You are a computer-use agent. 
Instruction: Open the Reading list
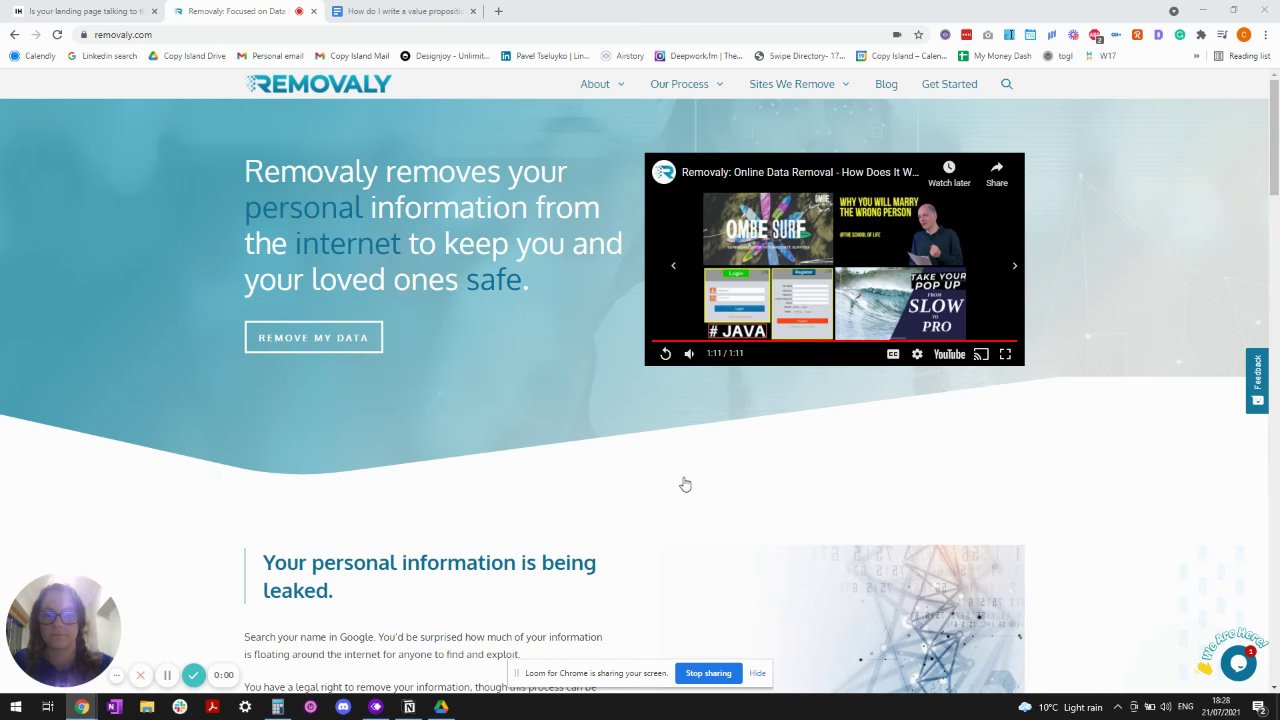coord(1241,56)
